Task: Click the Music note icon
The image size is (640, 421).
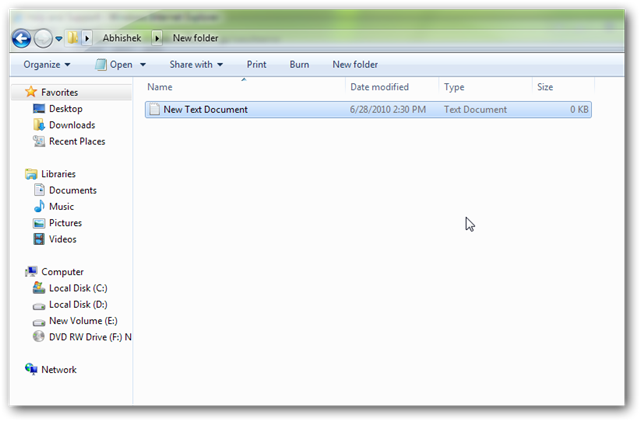Action: (x=39, y=206)
